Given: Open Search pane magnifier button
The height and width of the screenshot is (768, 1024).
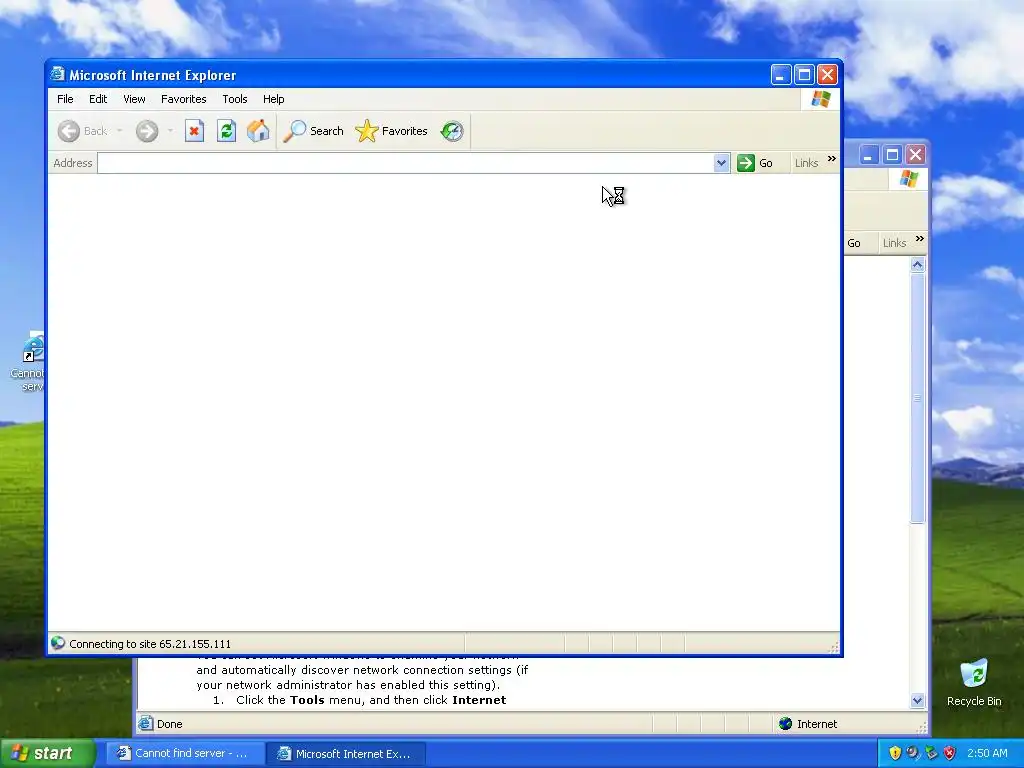Looking at the screenshot, I should (313, 131).
